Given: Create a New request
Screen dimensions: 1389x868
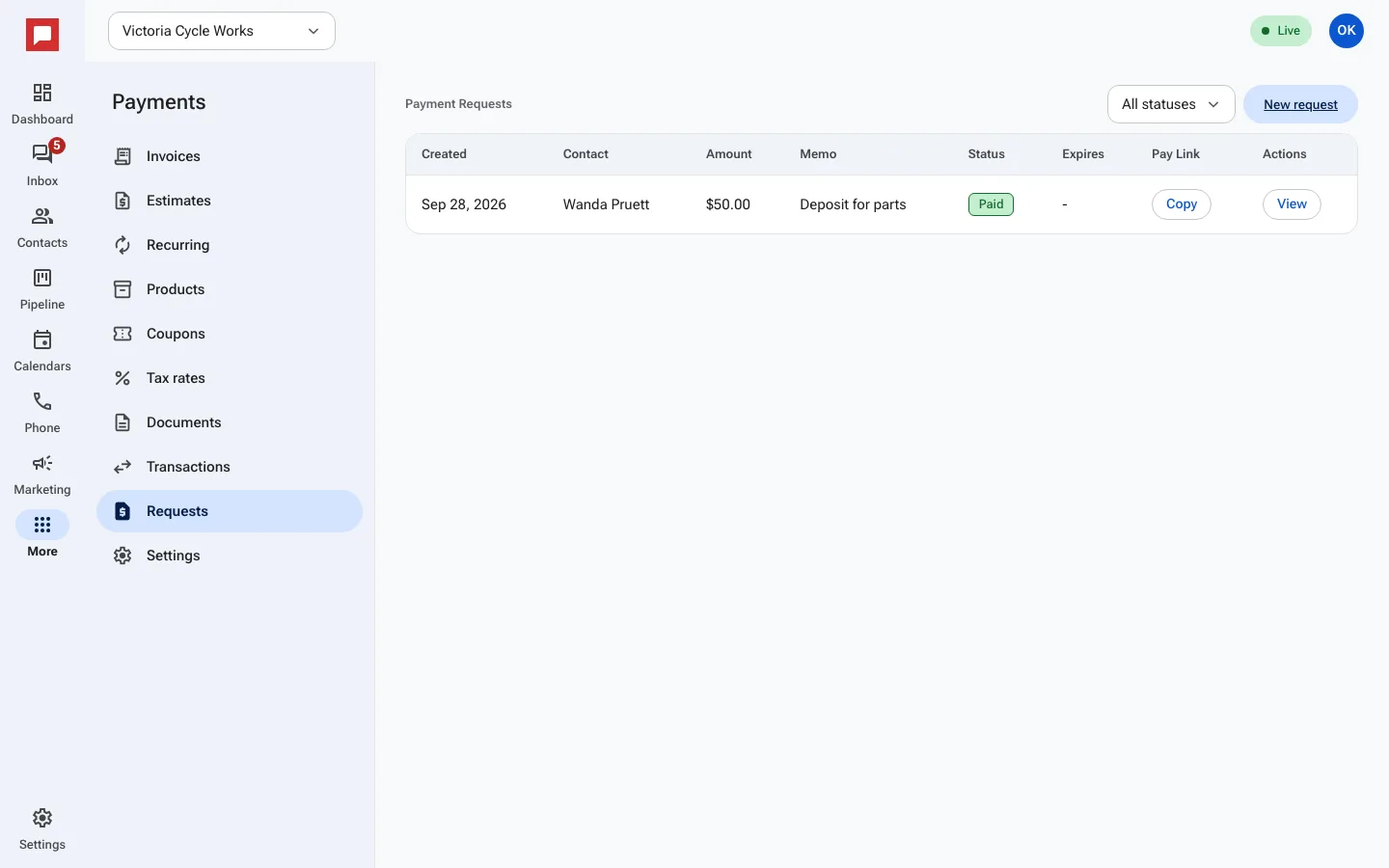Looking at the screenshot, I should 1300,104.
